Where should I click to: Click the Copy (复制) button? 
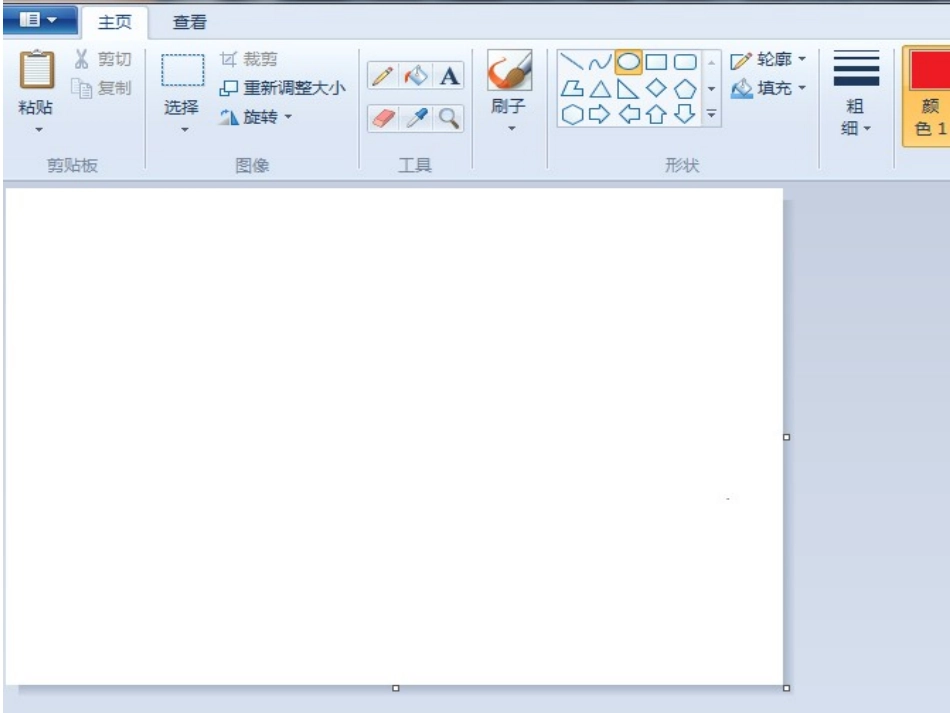(101, 88)
